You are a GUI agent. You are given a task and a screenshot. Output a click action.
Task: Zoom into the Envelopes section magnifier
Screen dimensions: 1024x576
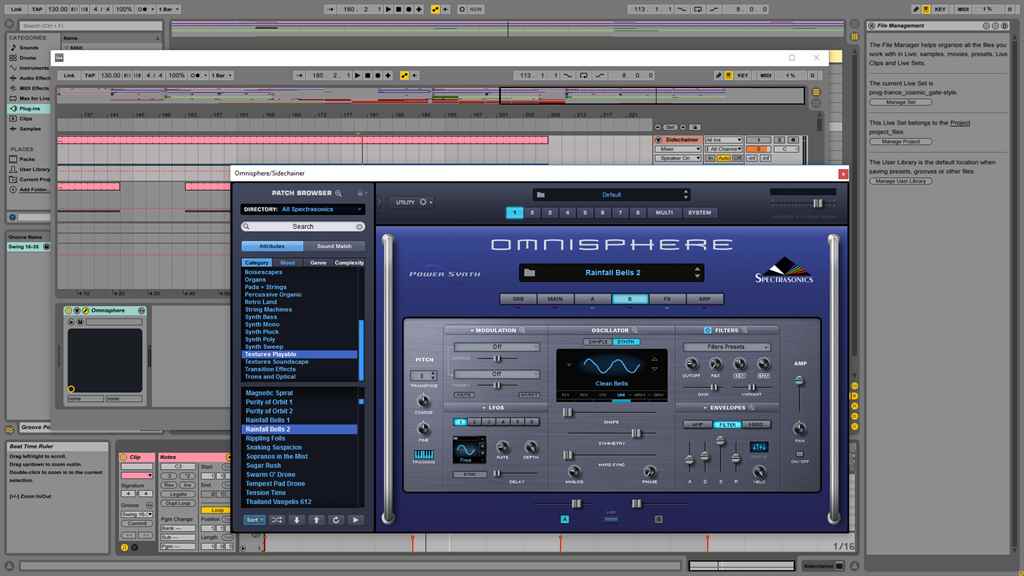coord(752,408)
